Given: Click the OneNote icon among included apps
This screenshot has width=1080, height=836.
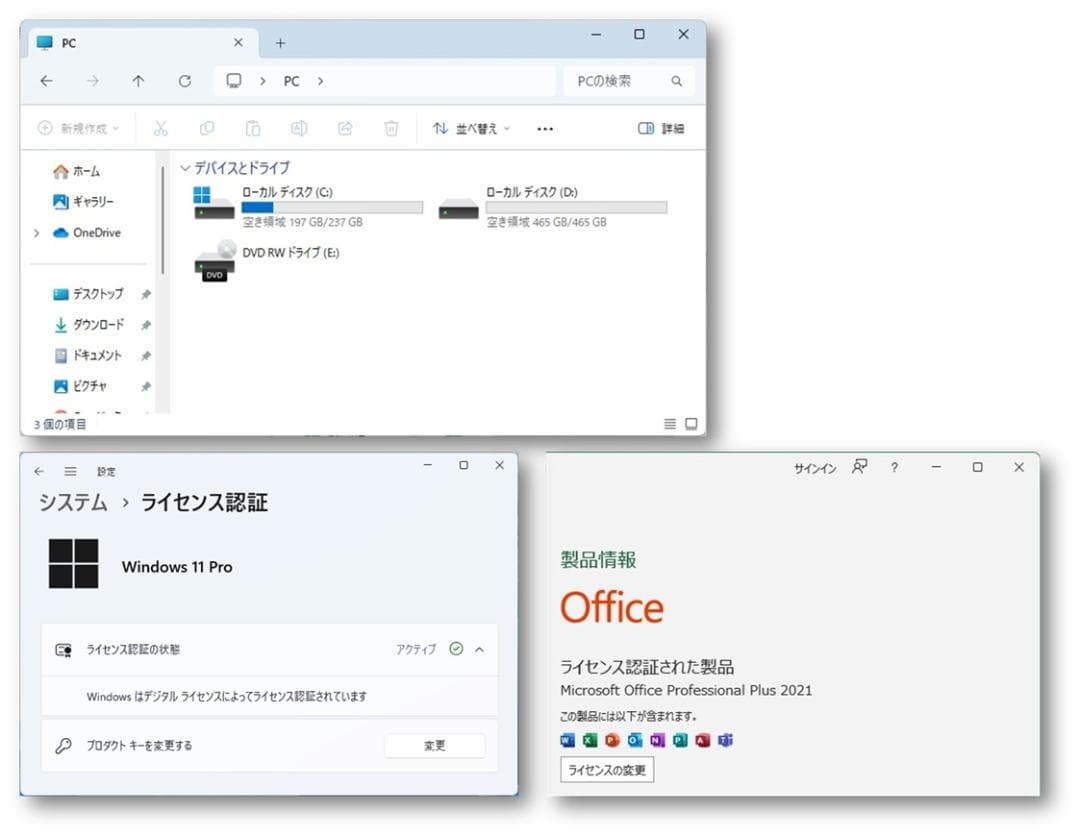Looking at the screenshot, I should (x=658, y=740).
